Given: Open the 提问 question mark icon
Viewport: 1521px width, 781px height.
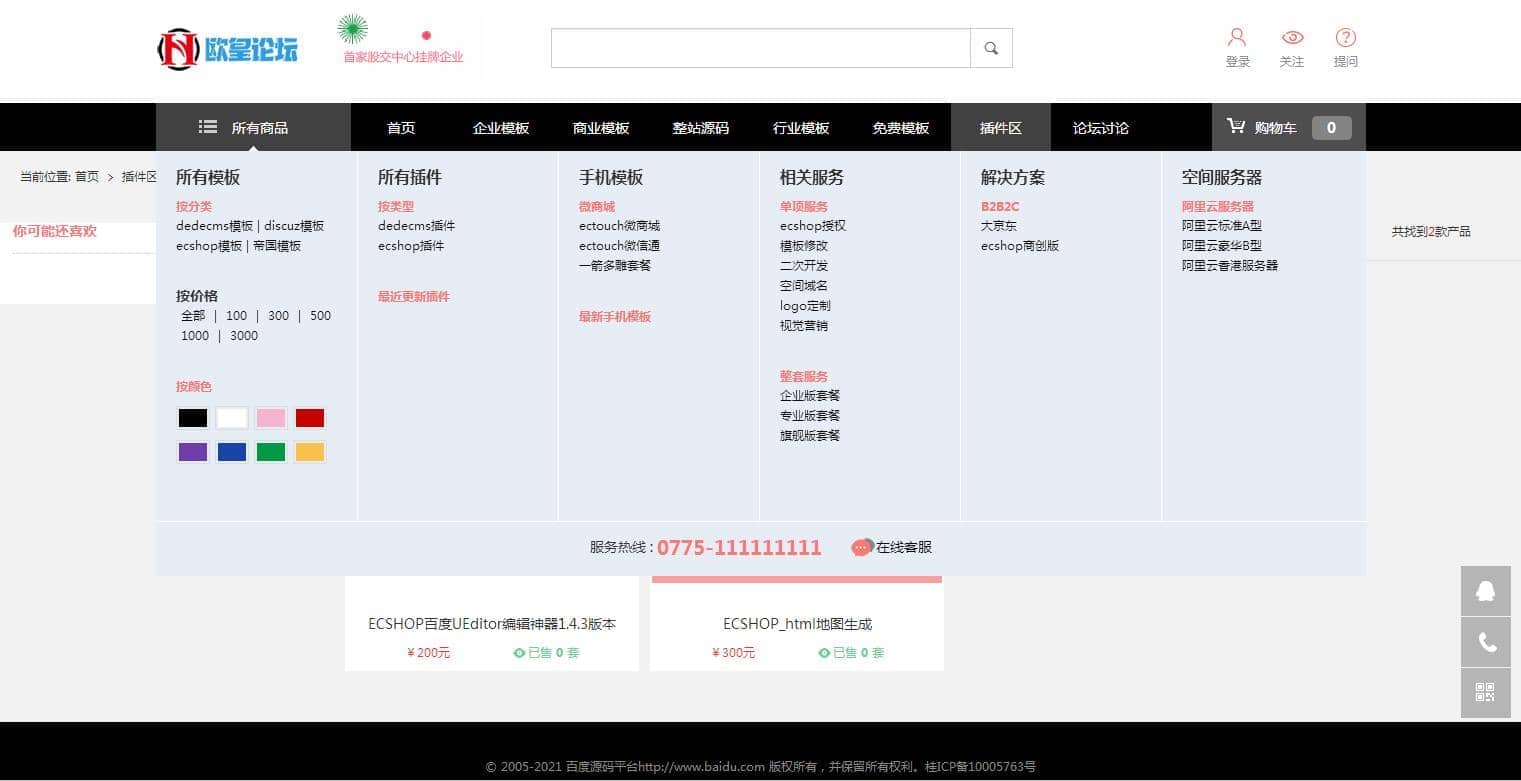Looking at the screenshot, I should [1345, 38].
